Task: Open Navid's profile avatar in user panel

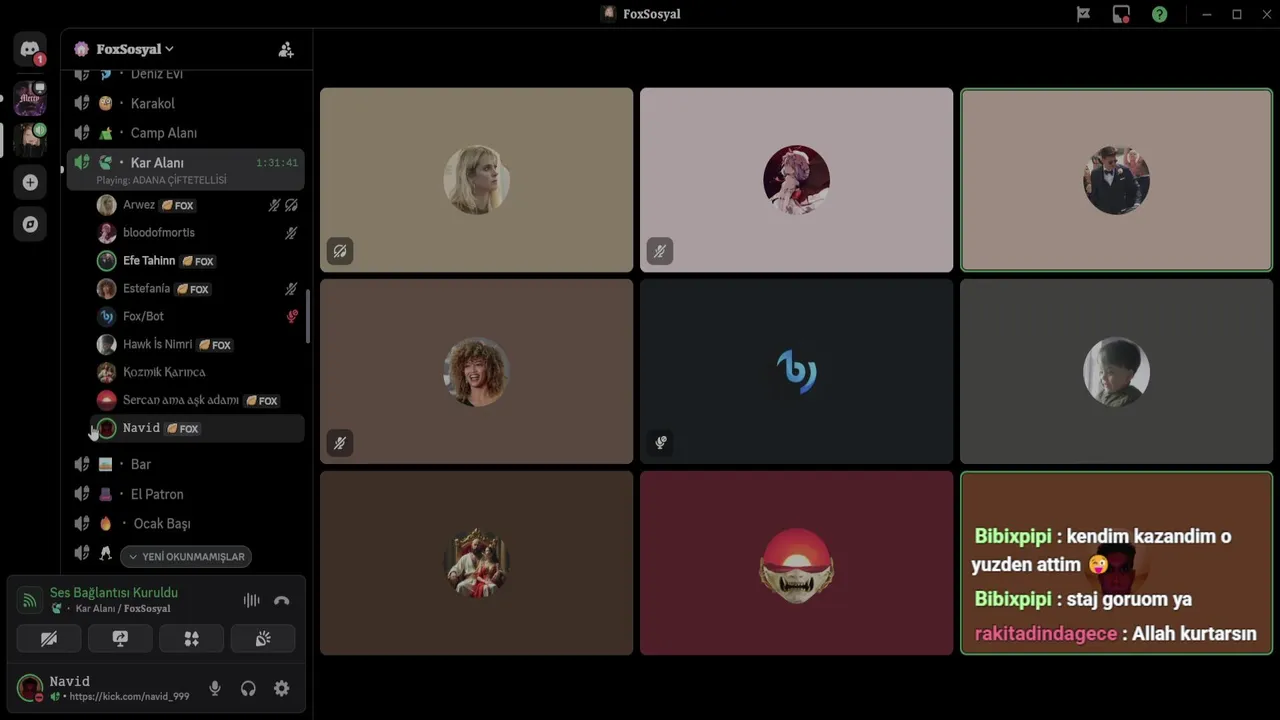Action: pyautogui.click(x=30, y=688)
